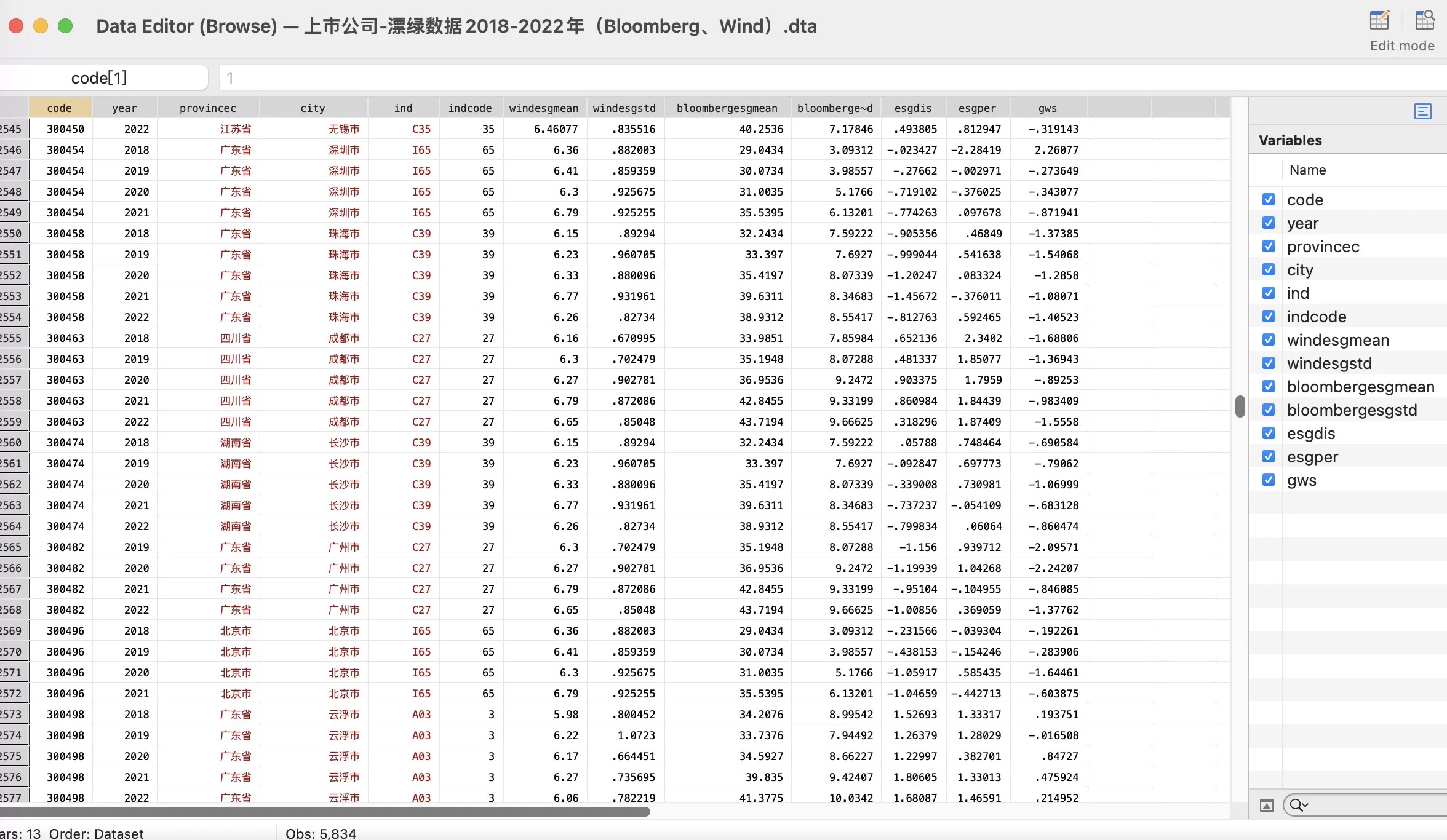Open search filter options dropdown arrow
Viewport: 1447px width, 840px height.
[x=1305, y=806]
